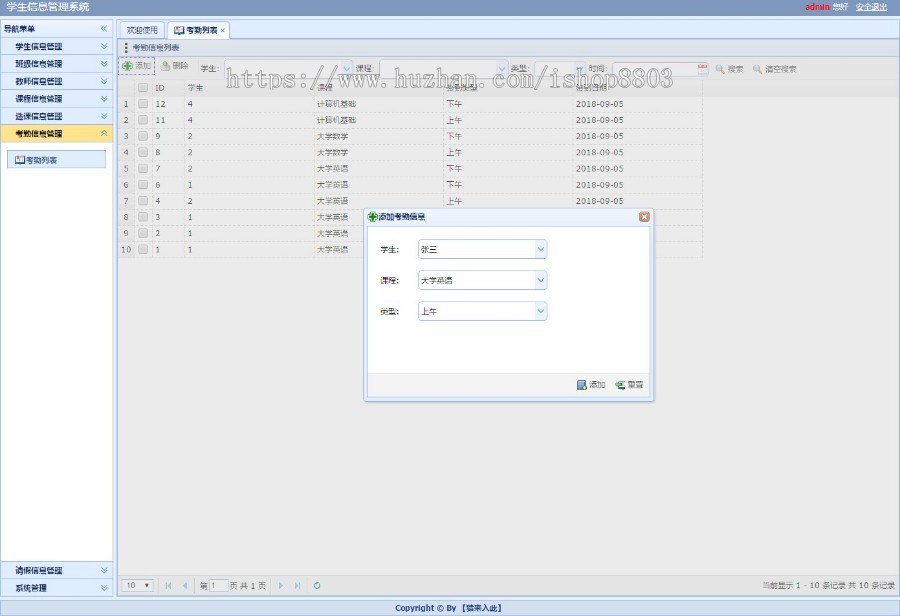The image size is (900, 616).
Task: Check the checkbox on row ID 12
Action: (143, 103)
